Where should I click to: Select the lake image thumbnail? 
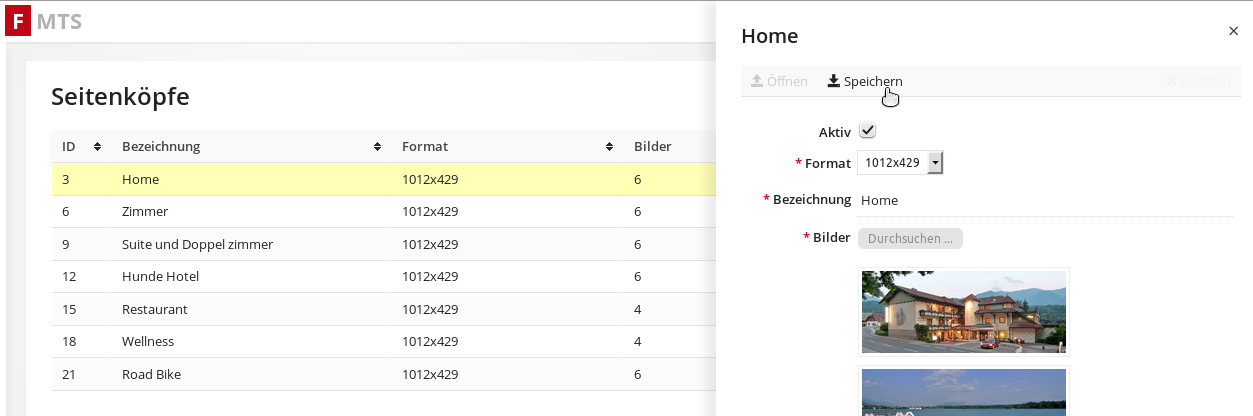pyautogui.click(x=963, y=392)
